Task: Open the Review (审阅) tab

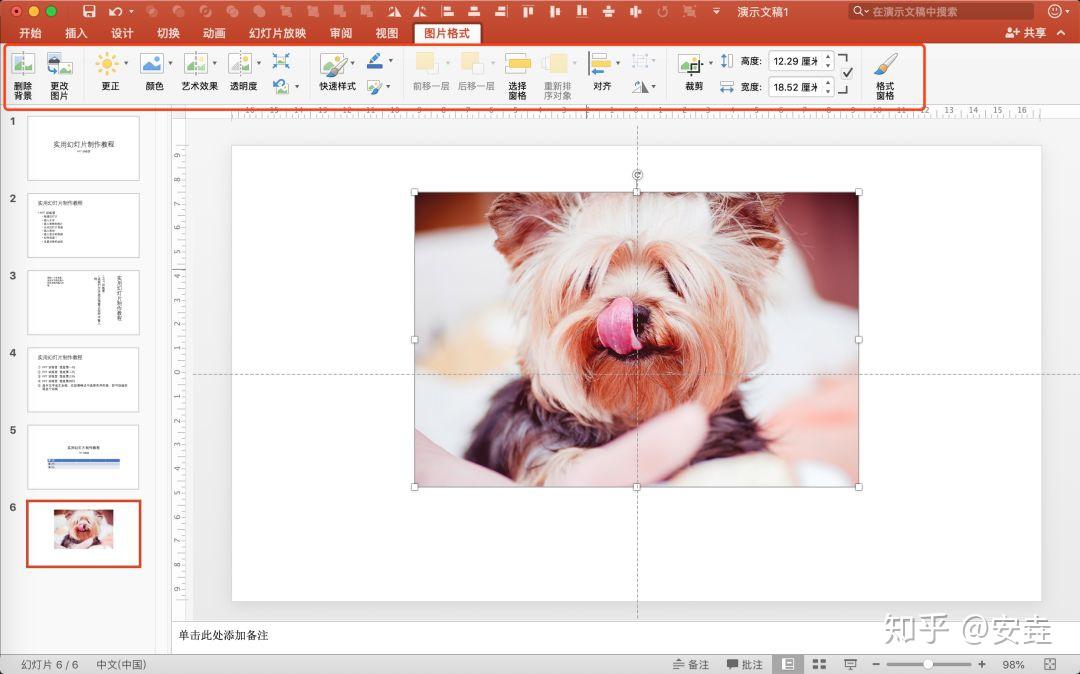Action: tap(341, 33)
